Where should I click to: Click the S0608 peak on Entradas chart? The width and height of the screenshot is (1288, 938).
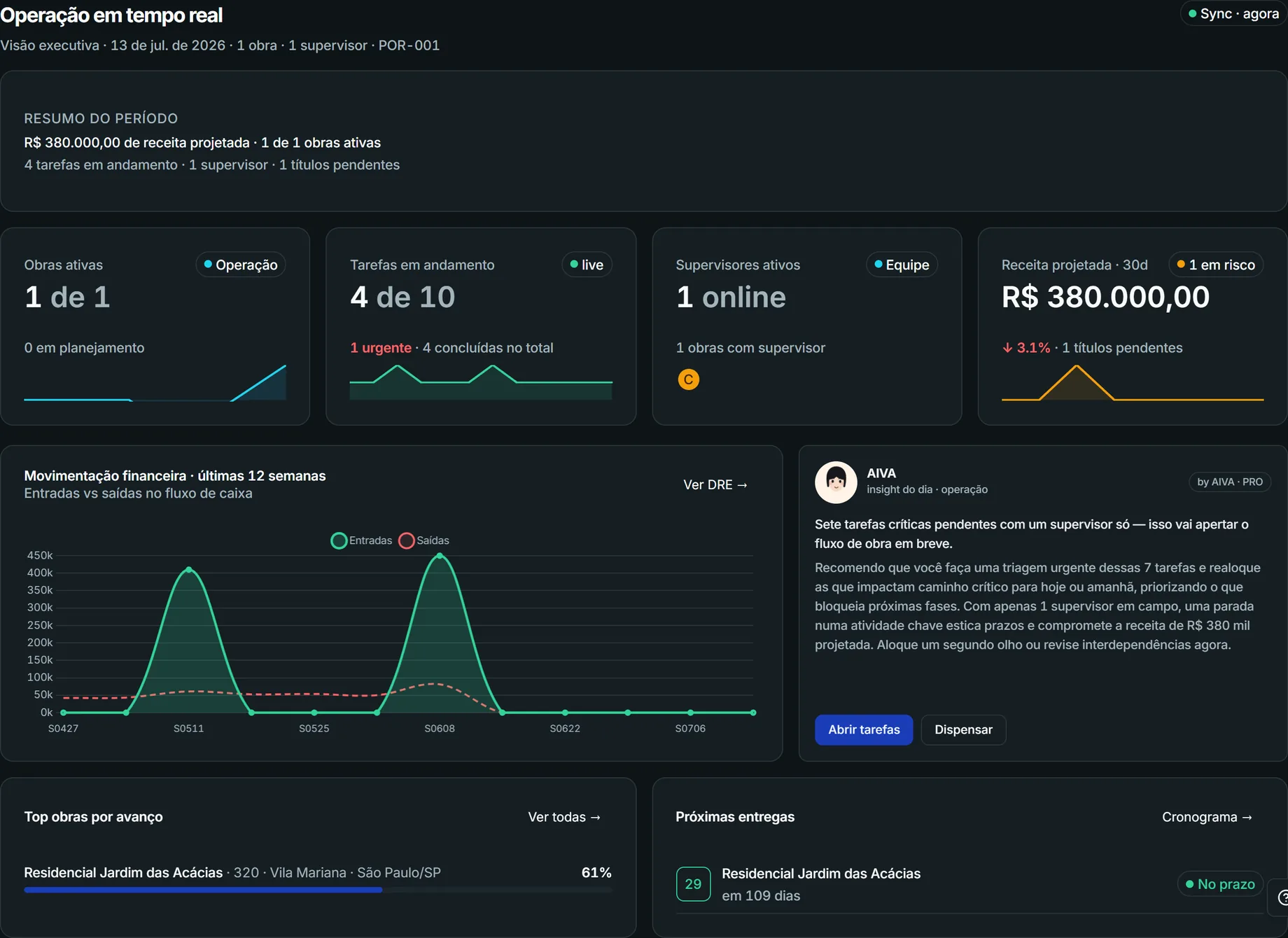coord(440,556)
